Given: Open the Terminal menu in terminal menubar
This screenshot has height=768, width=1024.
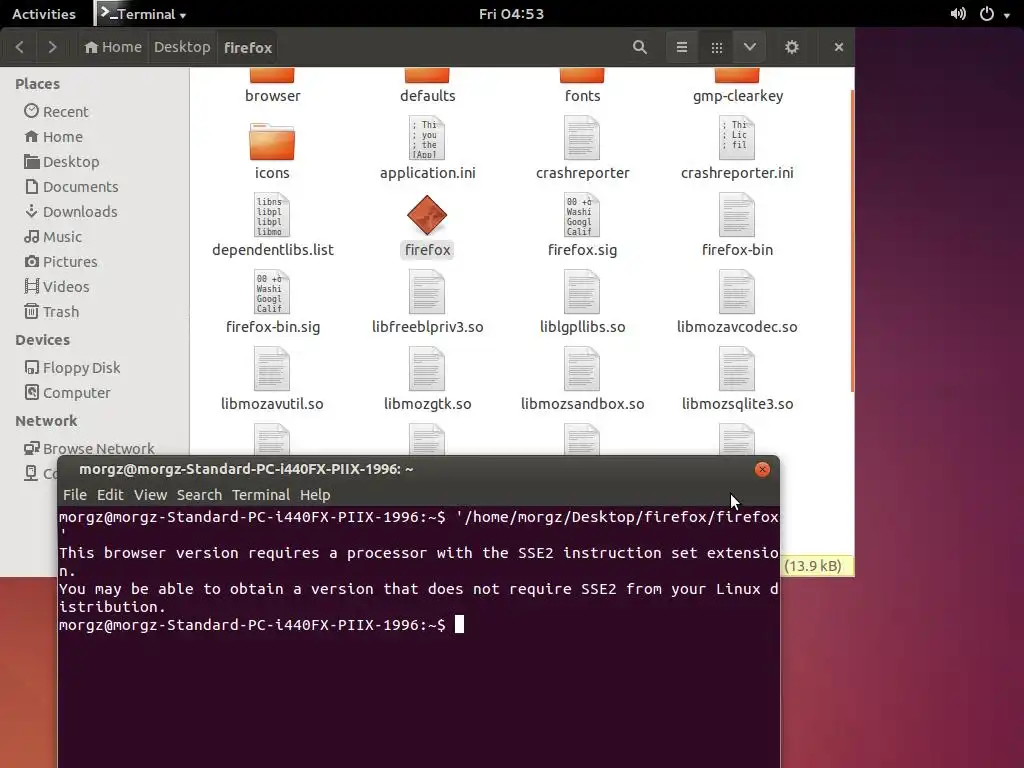Looking at the screenshot, I should click(x=261, y=495).
